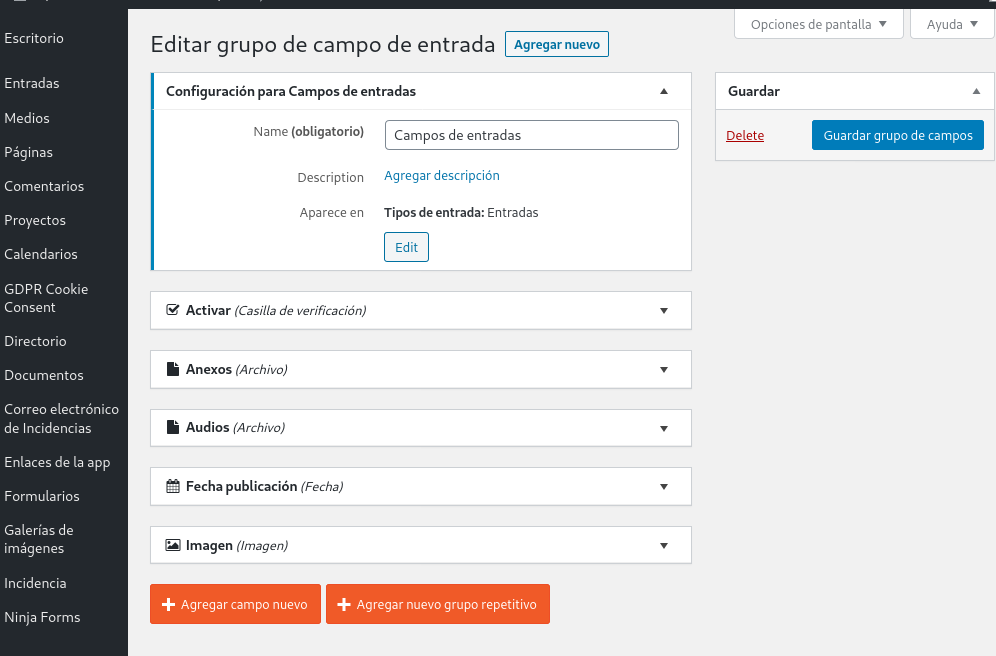Click the file icon beside Audios field

click(172, 427)
